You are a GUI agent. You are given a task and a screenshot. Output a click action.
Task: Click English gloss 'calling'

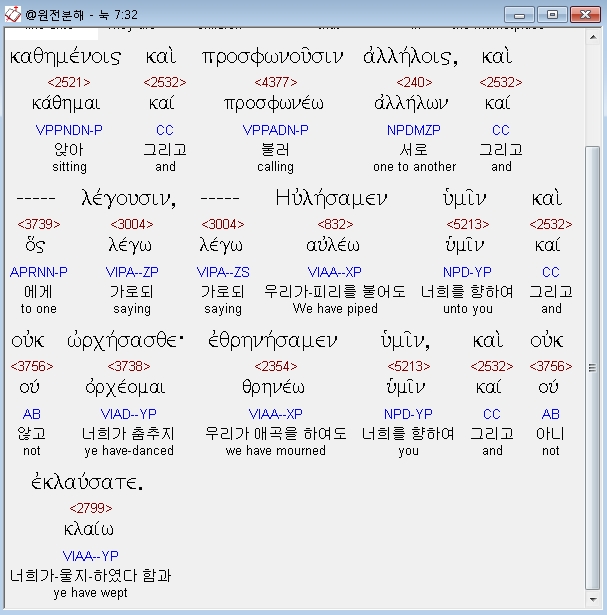point(276,167)
